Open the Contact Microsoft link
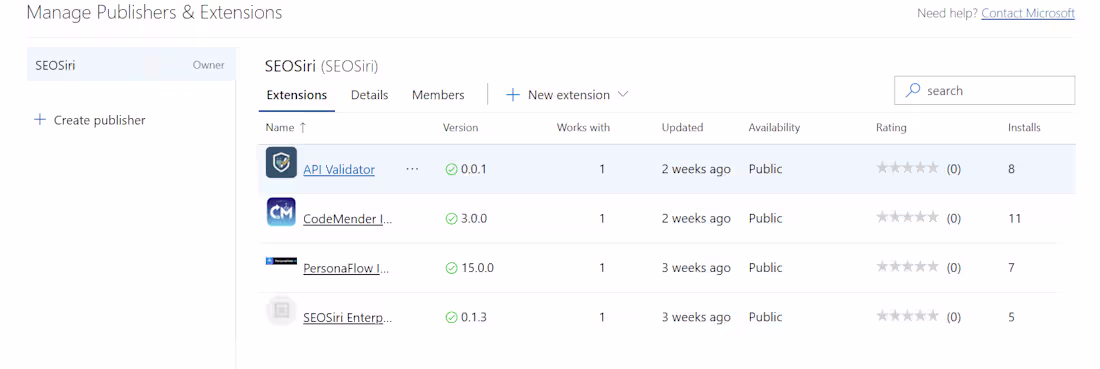This screenshot has height=369, width=1100. [1028, 13]
